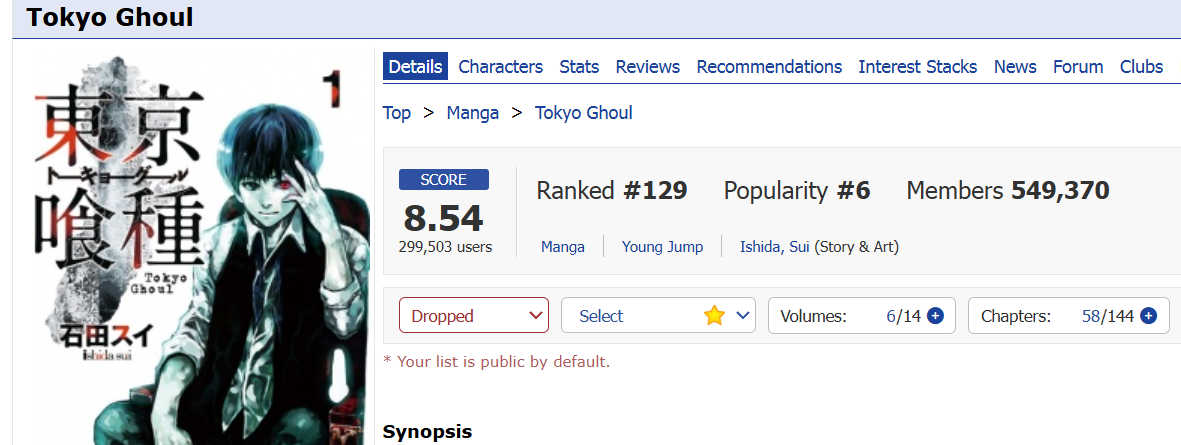
Task: Click the 8.54 score value
Action: [444, 218]
